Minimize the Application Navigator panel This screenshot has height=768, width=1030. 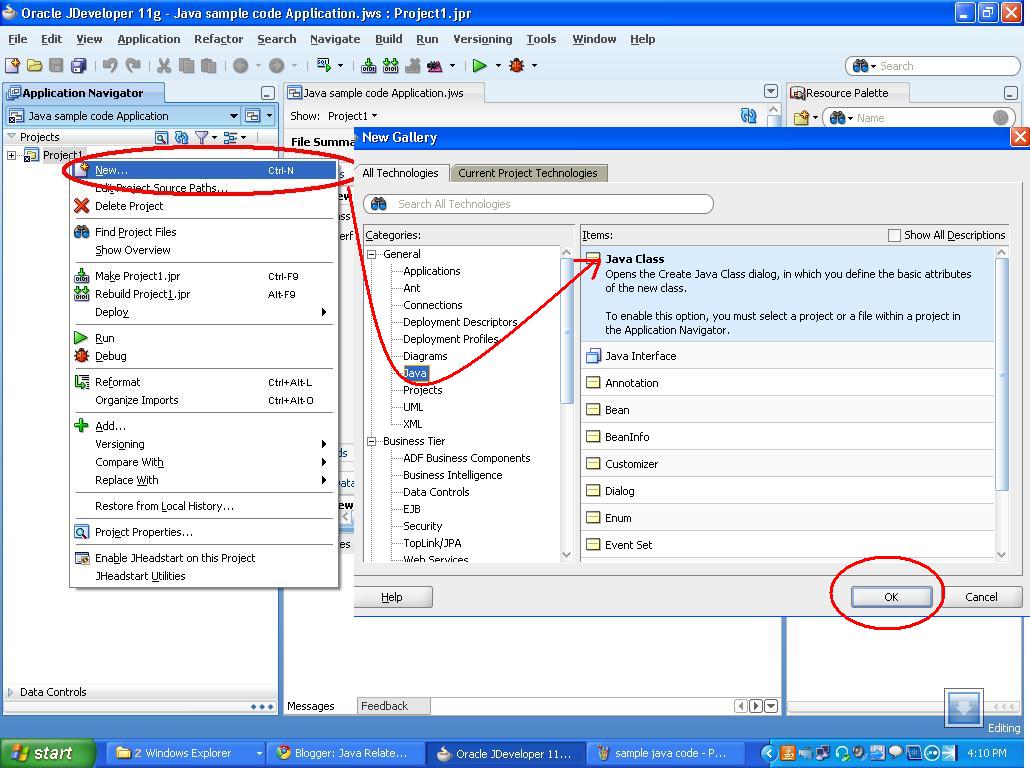[x=267, y=93]
